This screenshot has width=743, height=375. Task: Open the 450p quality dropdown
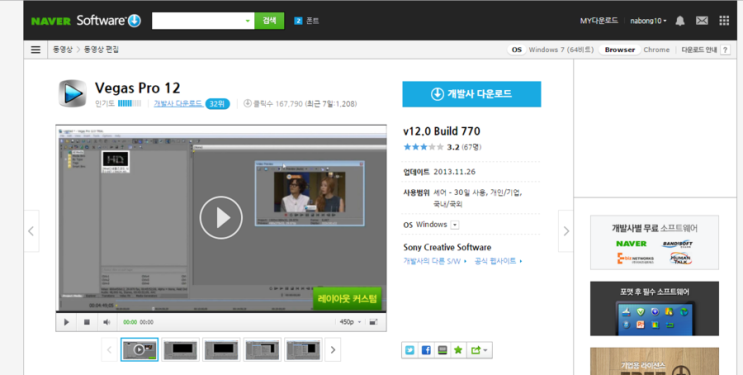pyautogui.click(x=351, y=322)
